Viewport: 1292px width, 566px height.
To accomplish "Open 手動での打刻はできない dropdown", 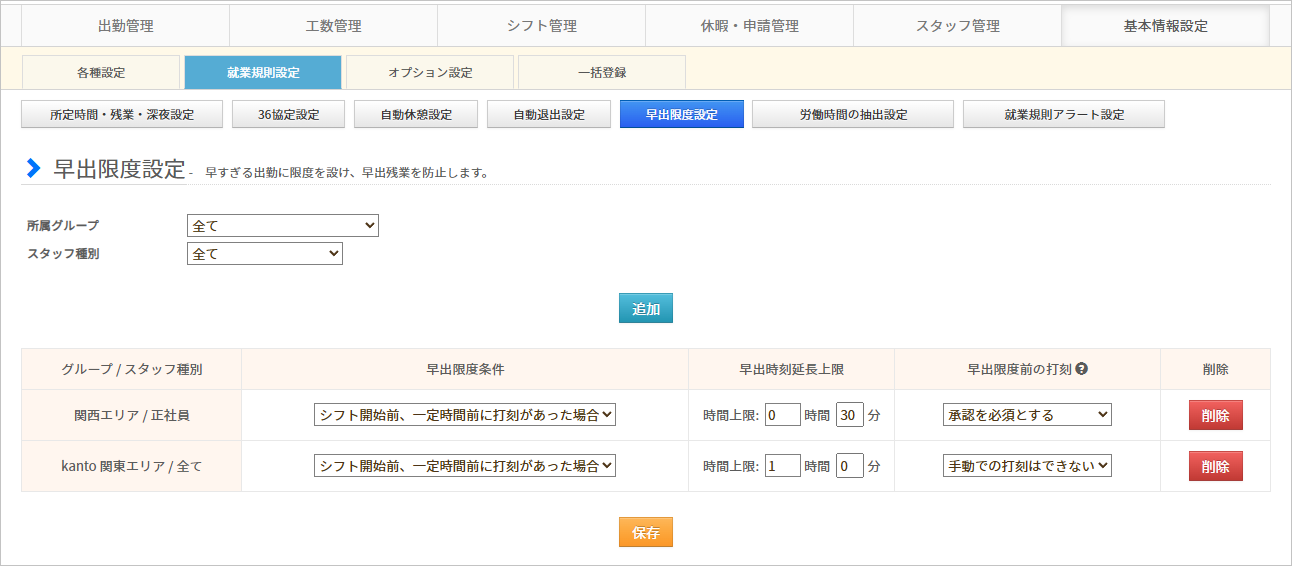I will tap(1026, 466).
